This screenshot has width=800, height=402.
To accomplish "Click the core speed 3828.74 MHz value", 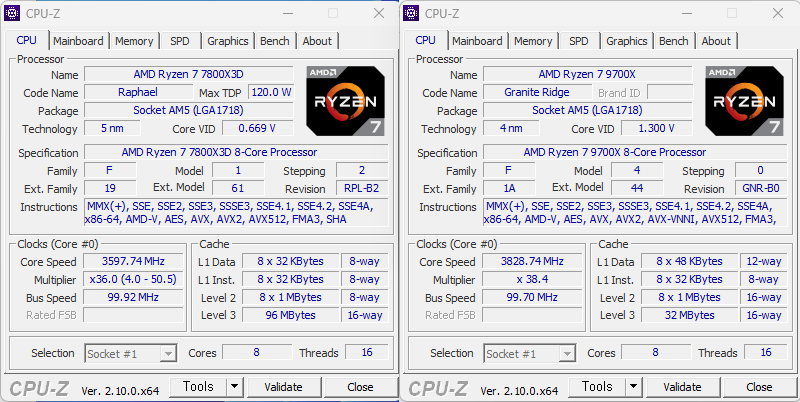I will pyautogui.click(x=532, y=261).
